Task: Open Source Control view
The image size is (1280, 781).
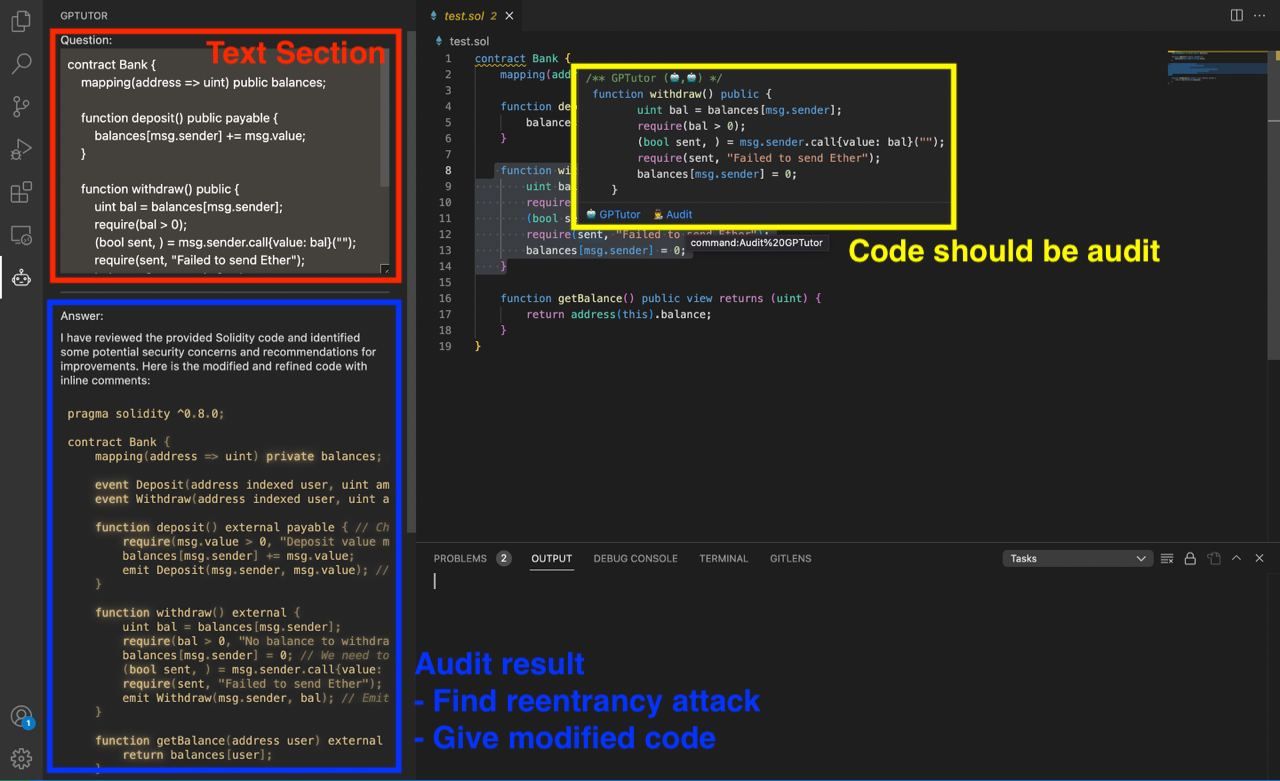Action: click(21, 107)
